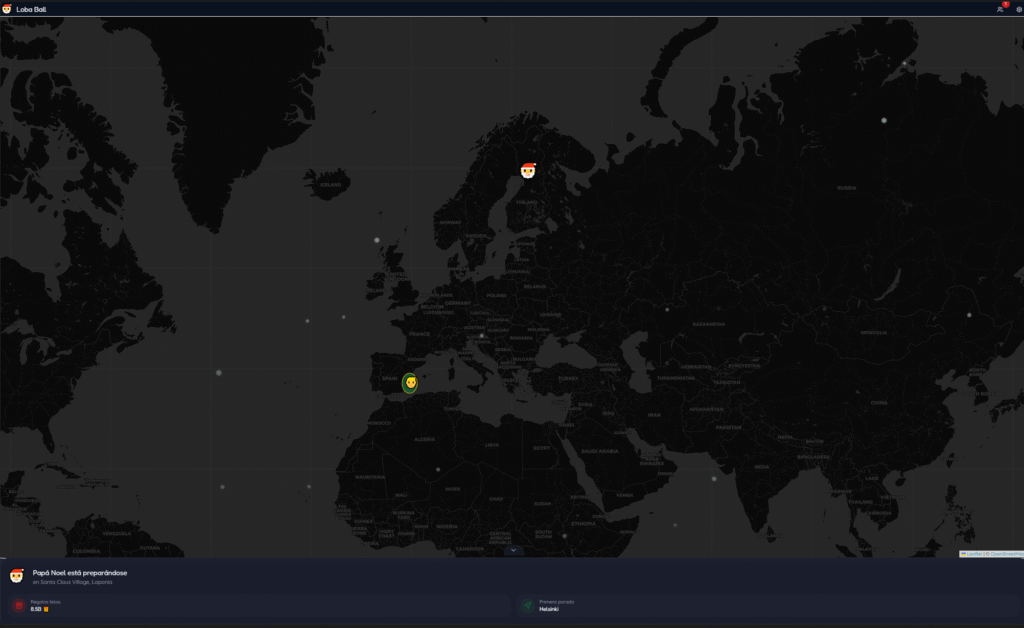The image size is (1024, 628).
Task: Click the Algeria label on map
Action: point(425,439)
